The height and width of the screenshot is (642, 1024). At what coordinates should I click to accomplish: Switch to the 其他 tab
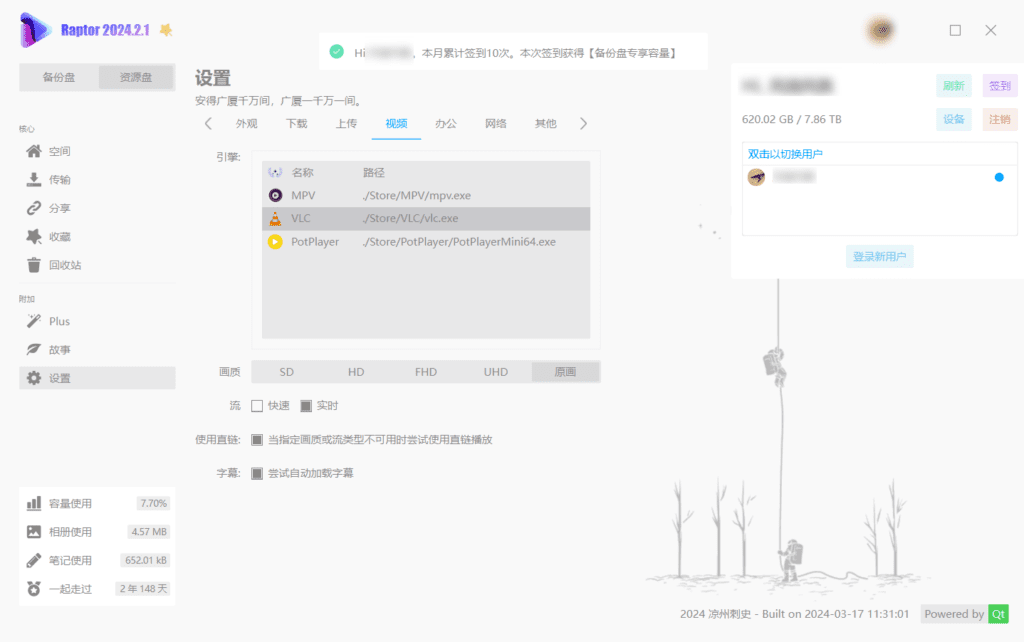click(545, 123)
